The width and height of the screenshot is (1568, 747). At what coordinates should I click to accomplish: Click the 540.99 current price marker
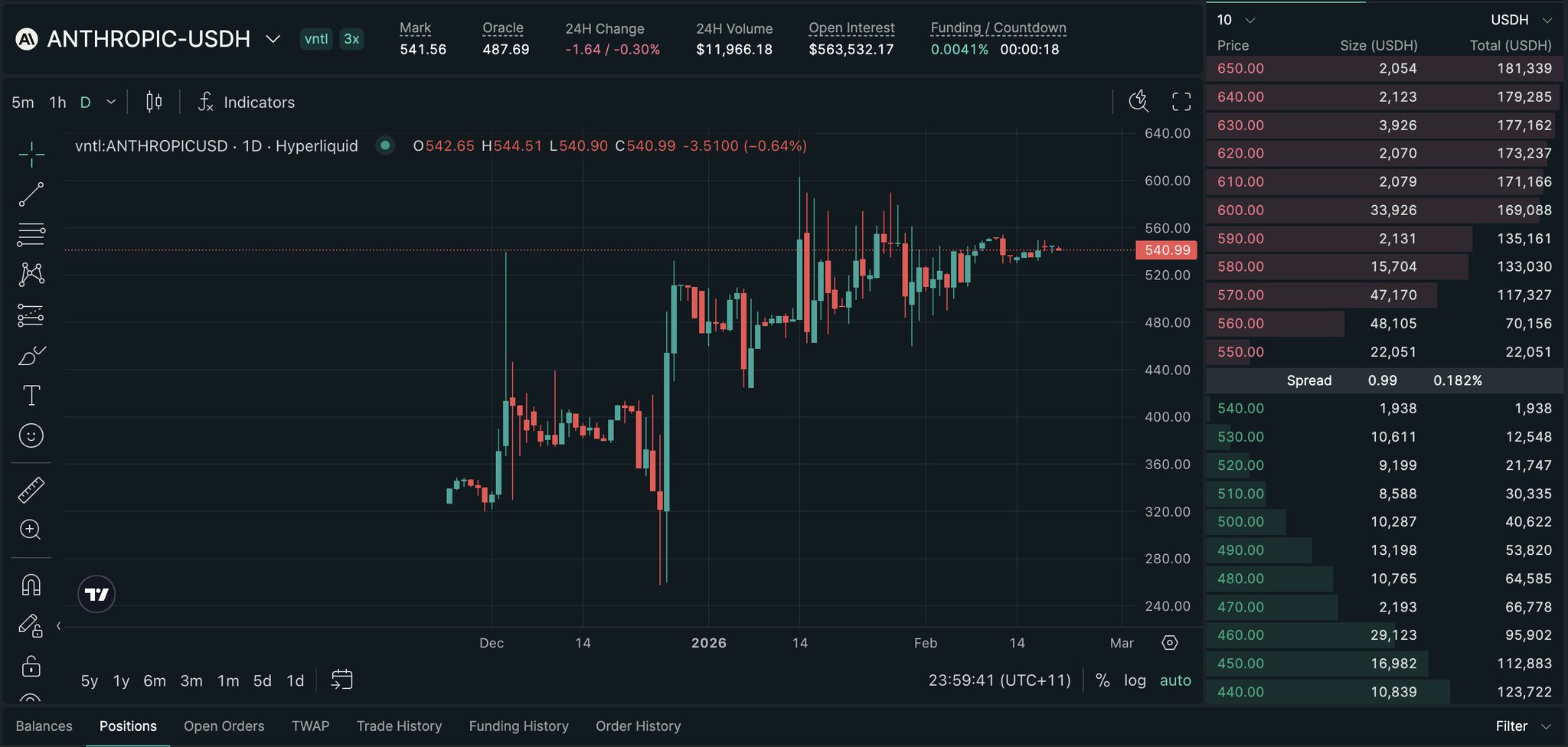[x=1166, y=250]
